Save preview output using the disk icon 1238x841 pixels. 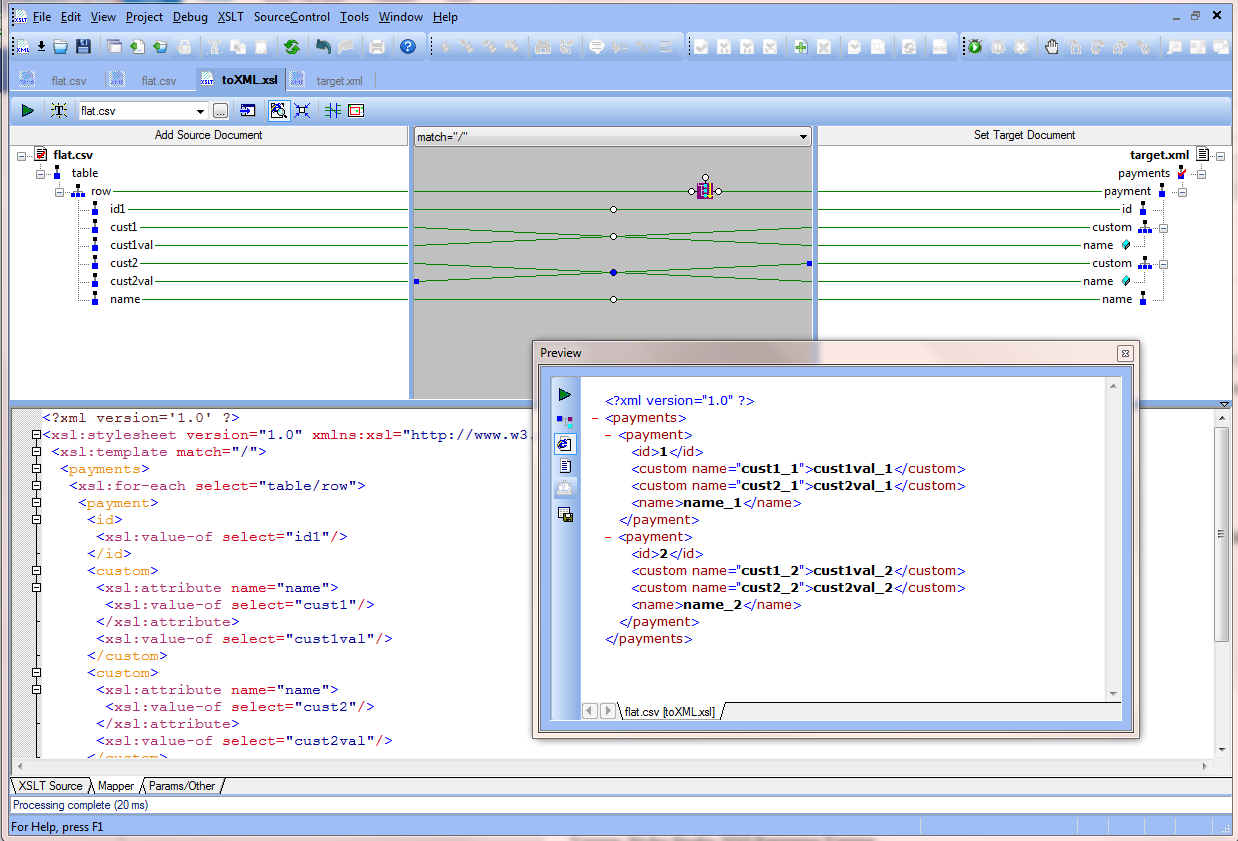point(565,515)
